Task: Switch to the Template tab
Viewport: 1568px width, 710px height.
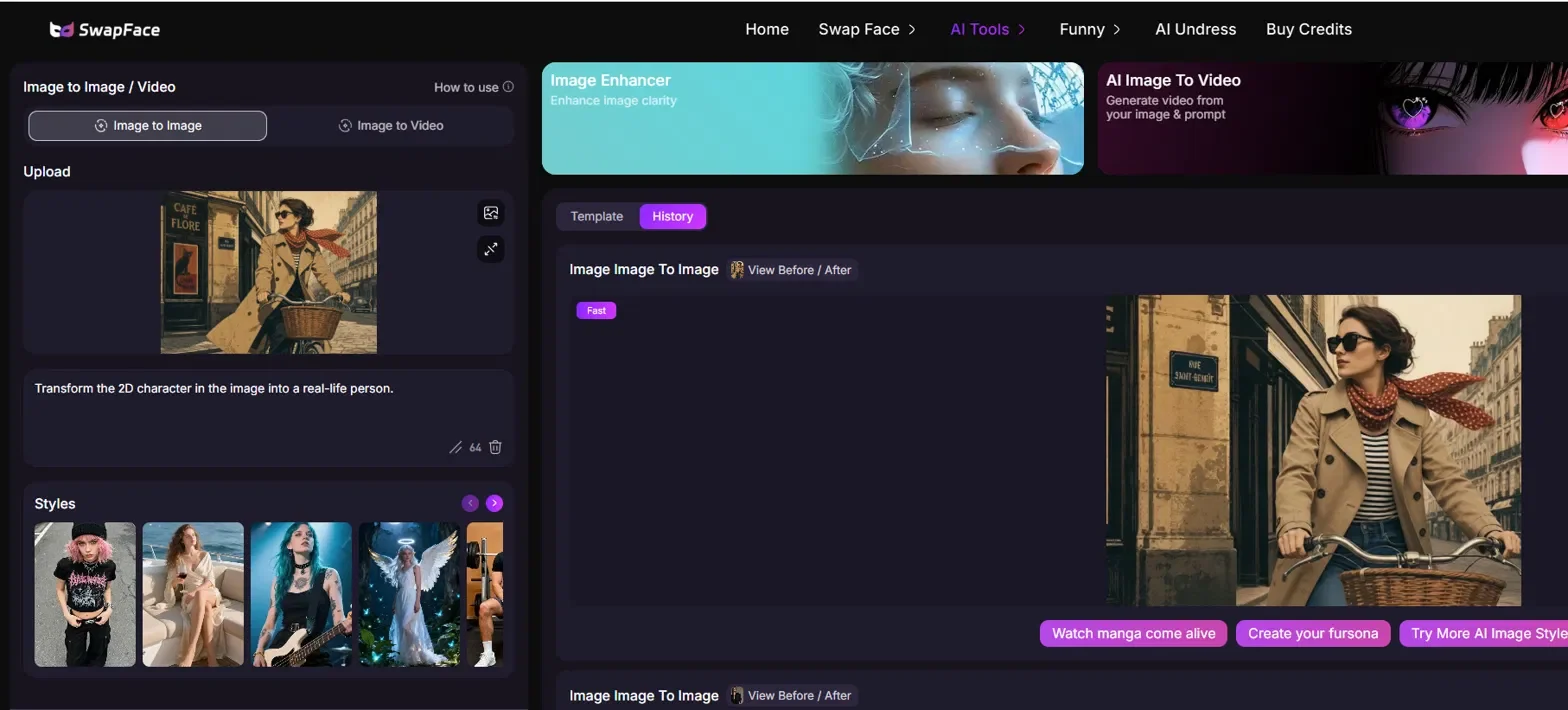Action: tap(597, 216)
